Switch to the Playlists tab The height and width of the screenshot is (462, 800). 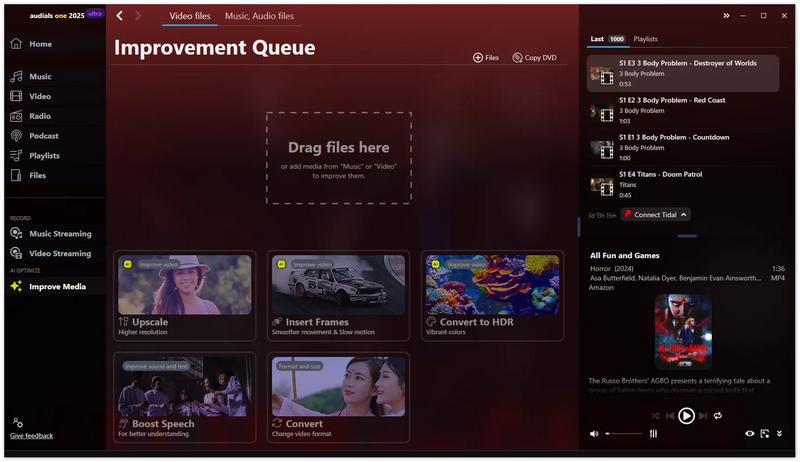(645, 39)
